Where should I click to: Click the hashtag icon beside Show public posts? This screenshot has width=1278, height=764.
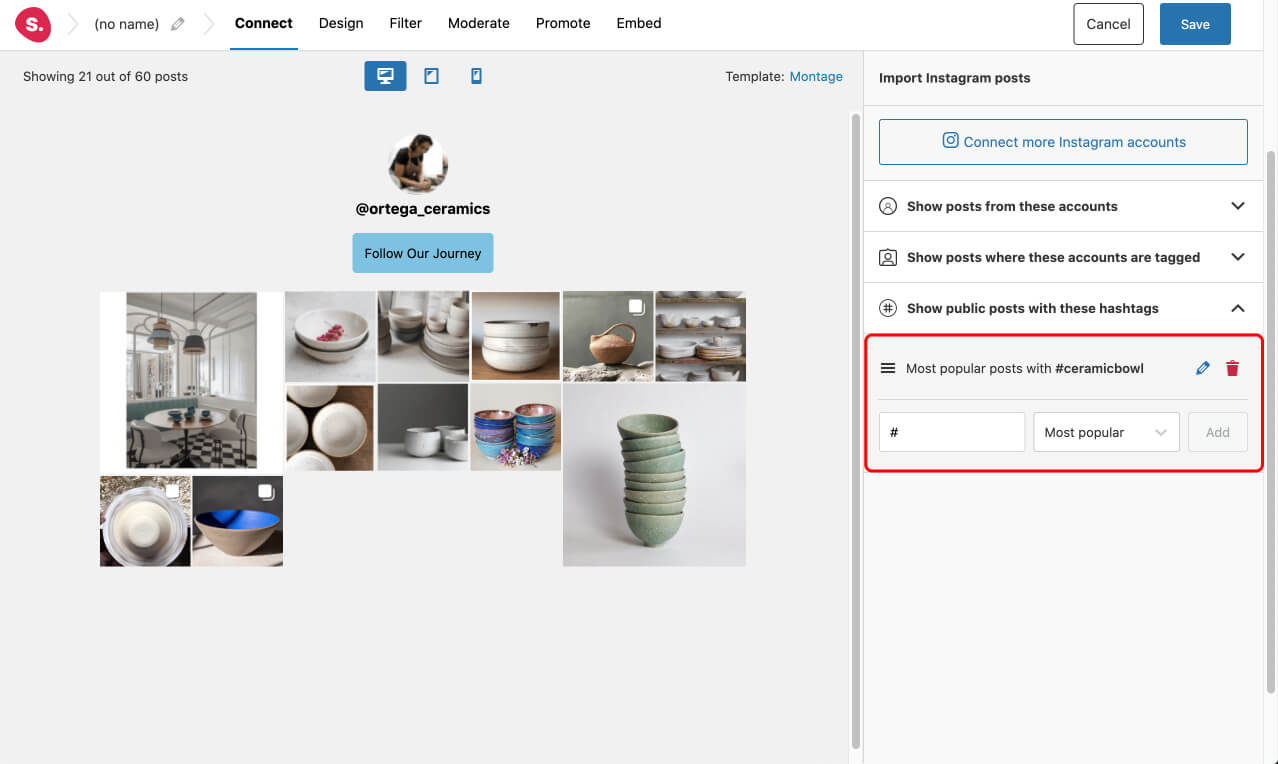[x=887, y=308]
